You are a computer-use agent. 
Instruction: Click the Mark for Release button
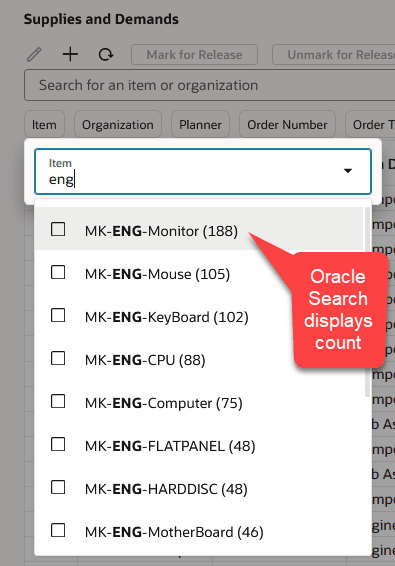pos(194,55)
